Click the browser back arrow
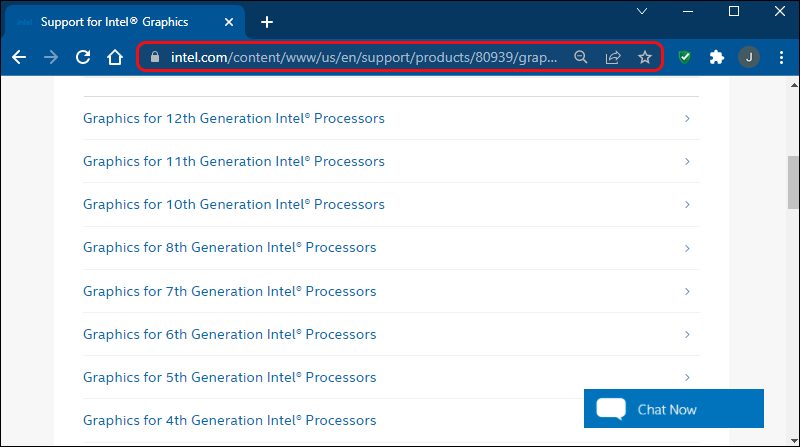The height and width of the screenshot is (447, 800). tap(18, 57)
